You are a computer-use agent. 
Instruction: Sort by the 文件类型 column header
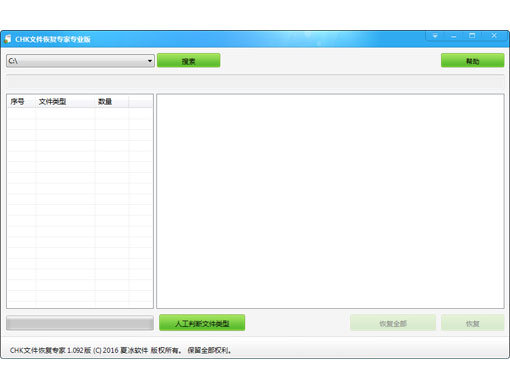[x=65, y=101]
